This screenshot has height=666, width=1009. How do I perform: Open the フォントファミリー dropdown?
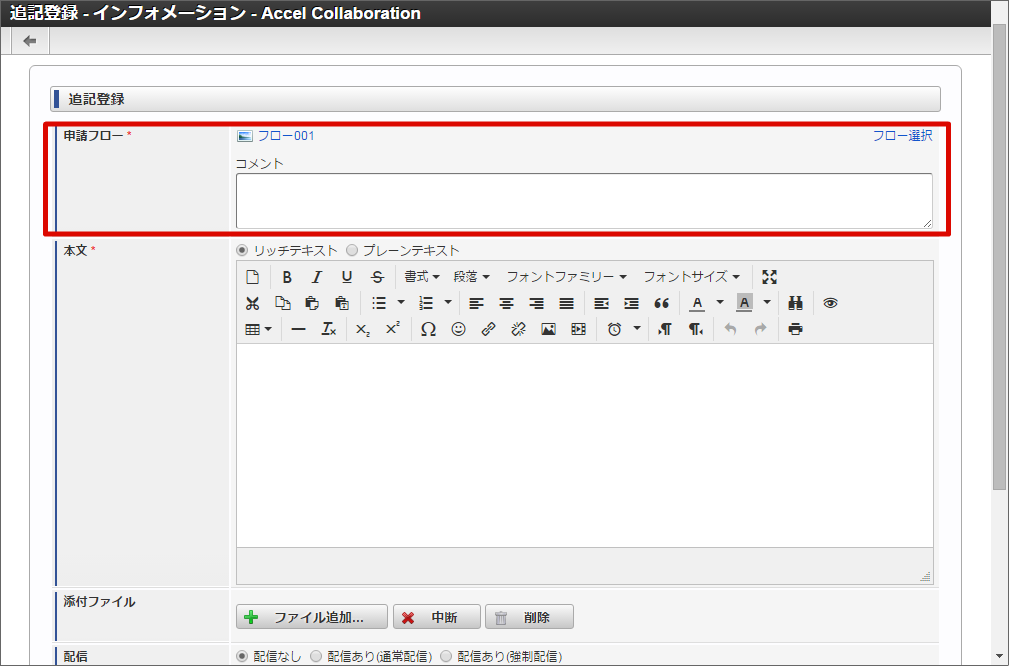pyautogui.click(x=565, y=276)
